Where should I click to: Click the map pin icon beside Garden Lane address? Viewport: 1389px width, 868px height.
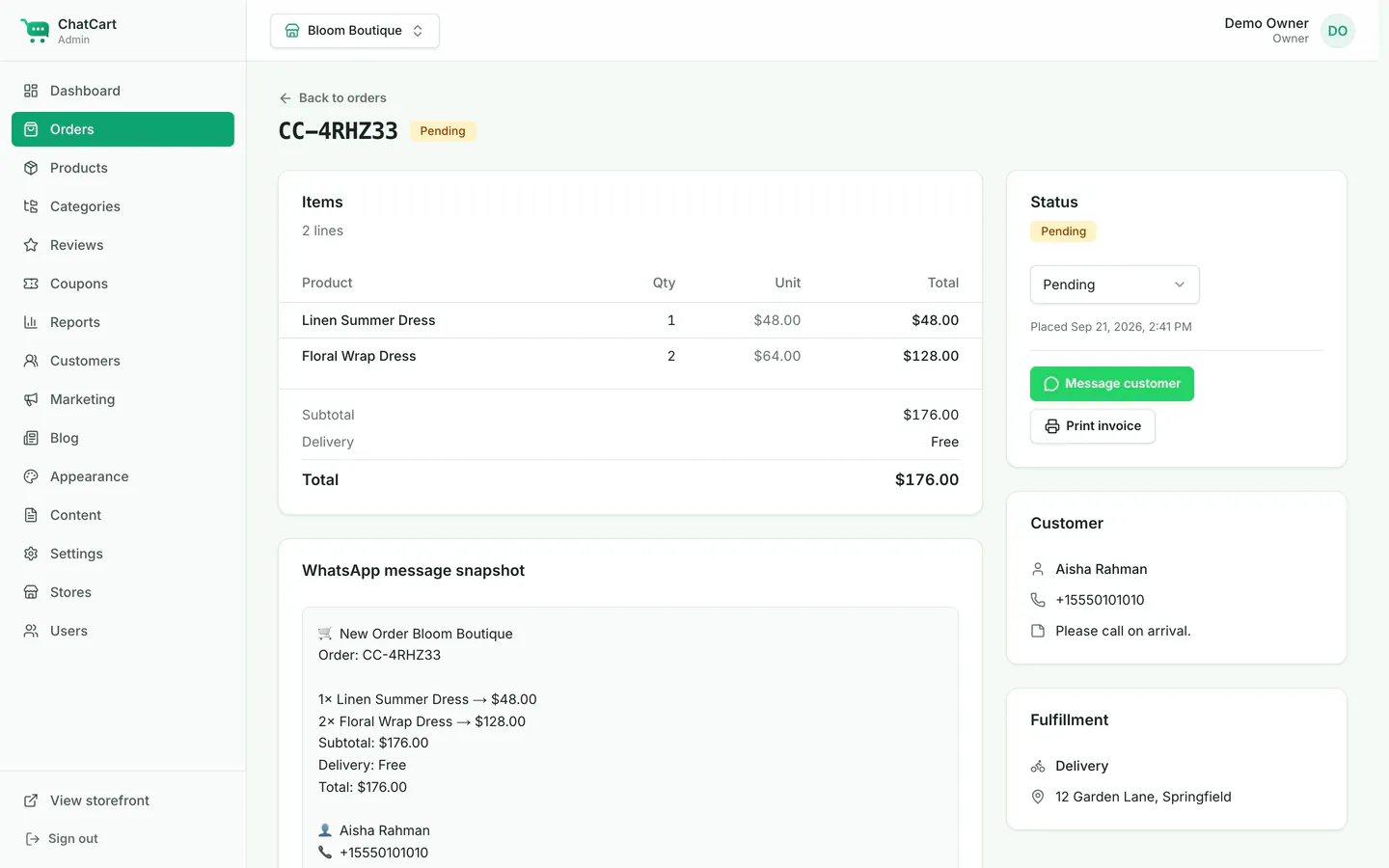click(1038, 797)
